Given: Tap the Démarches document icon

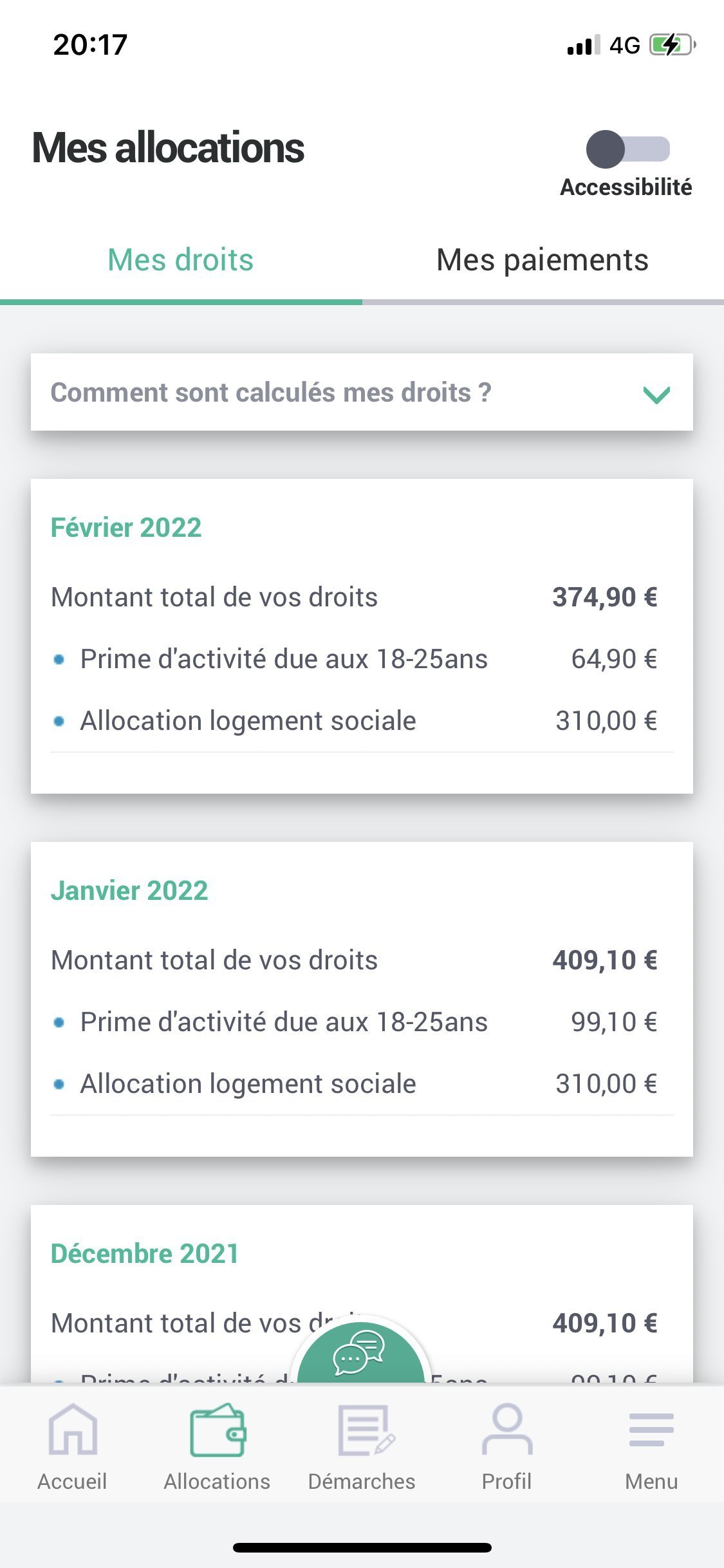Looking at the screenshot, I should click(x=364, y=1430).
